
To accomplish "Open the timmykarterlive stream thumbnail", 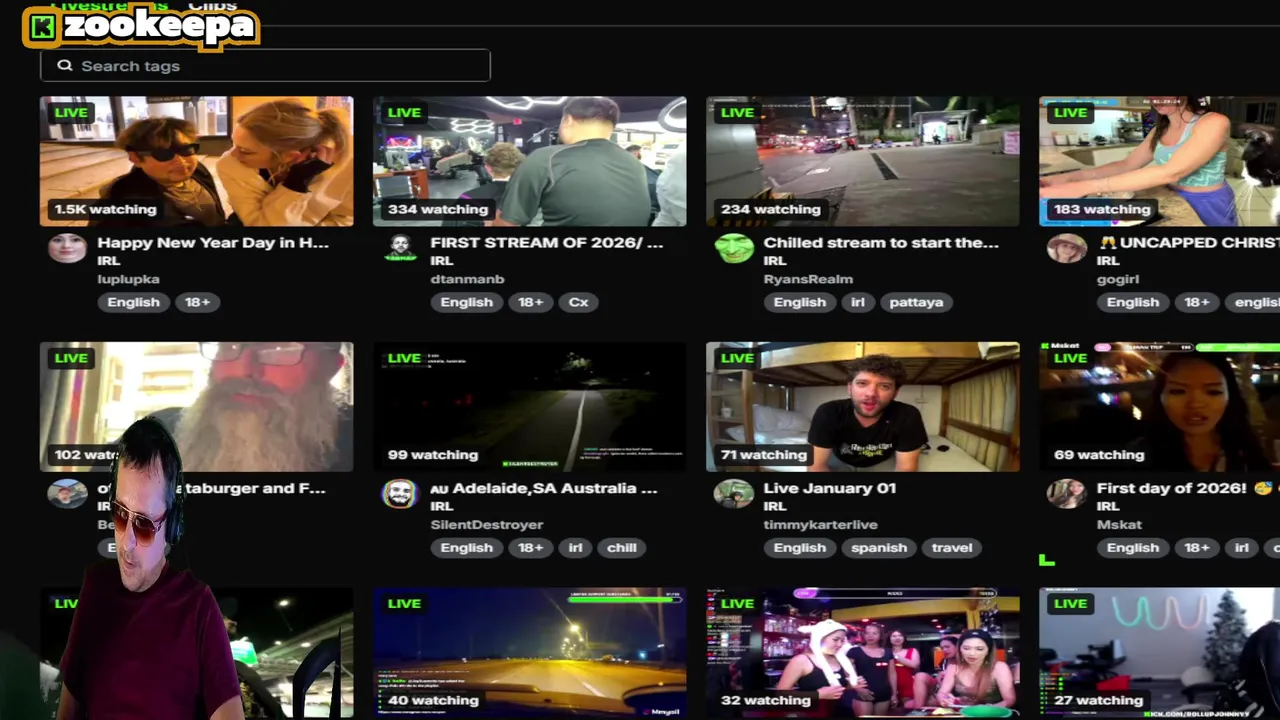I will pos(862,407).
